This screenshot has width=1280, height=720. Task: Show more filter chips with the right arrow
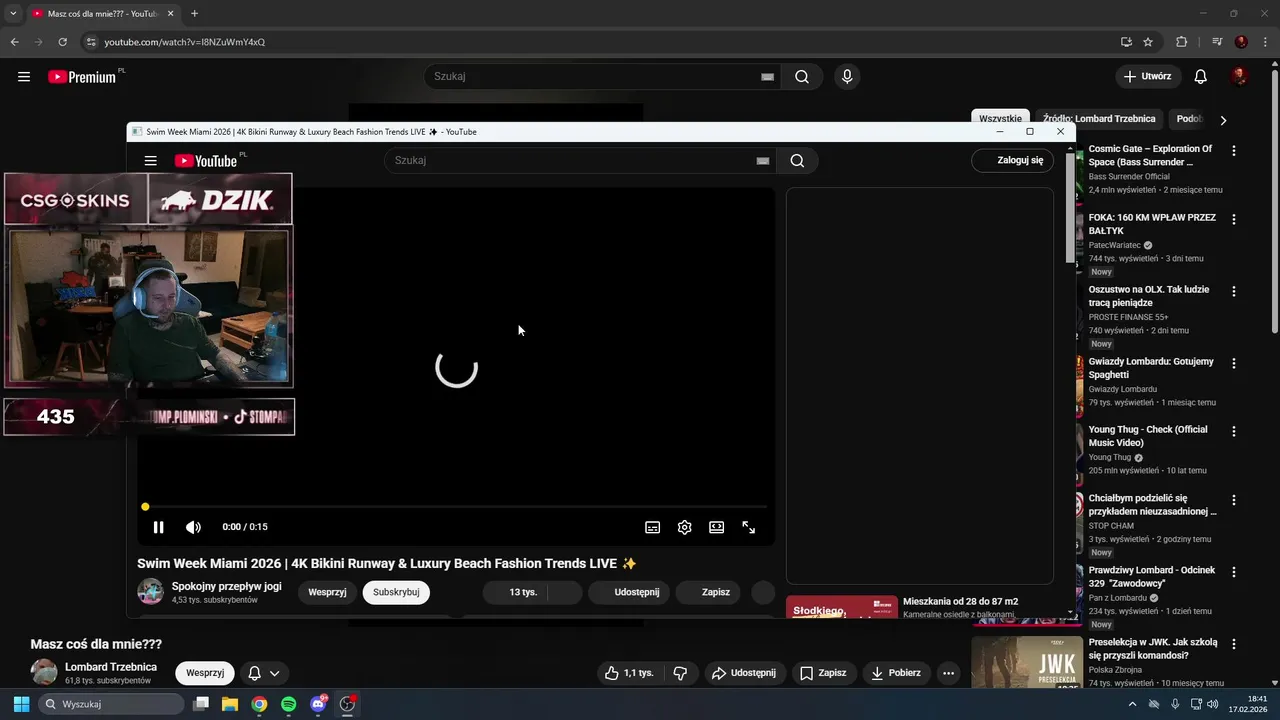point(1222,120)
